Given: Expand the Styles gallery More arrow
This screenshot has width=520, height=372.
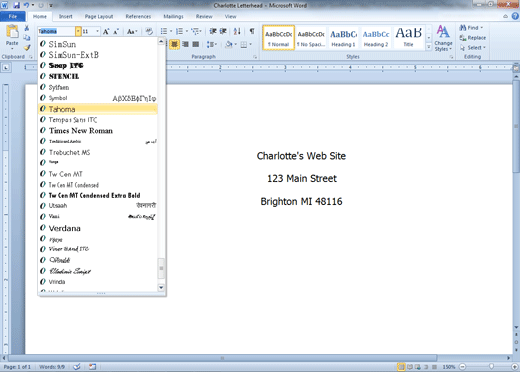Looking at the screenshot, I should click(x=429, y=47).
